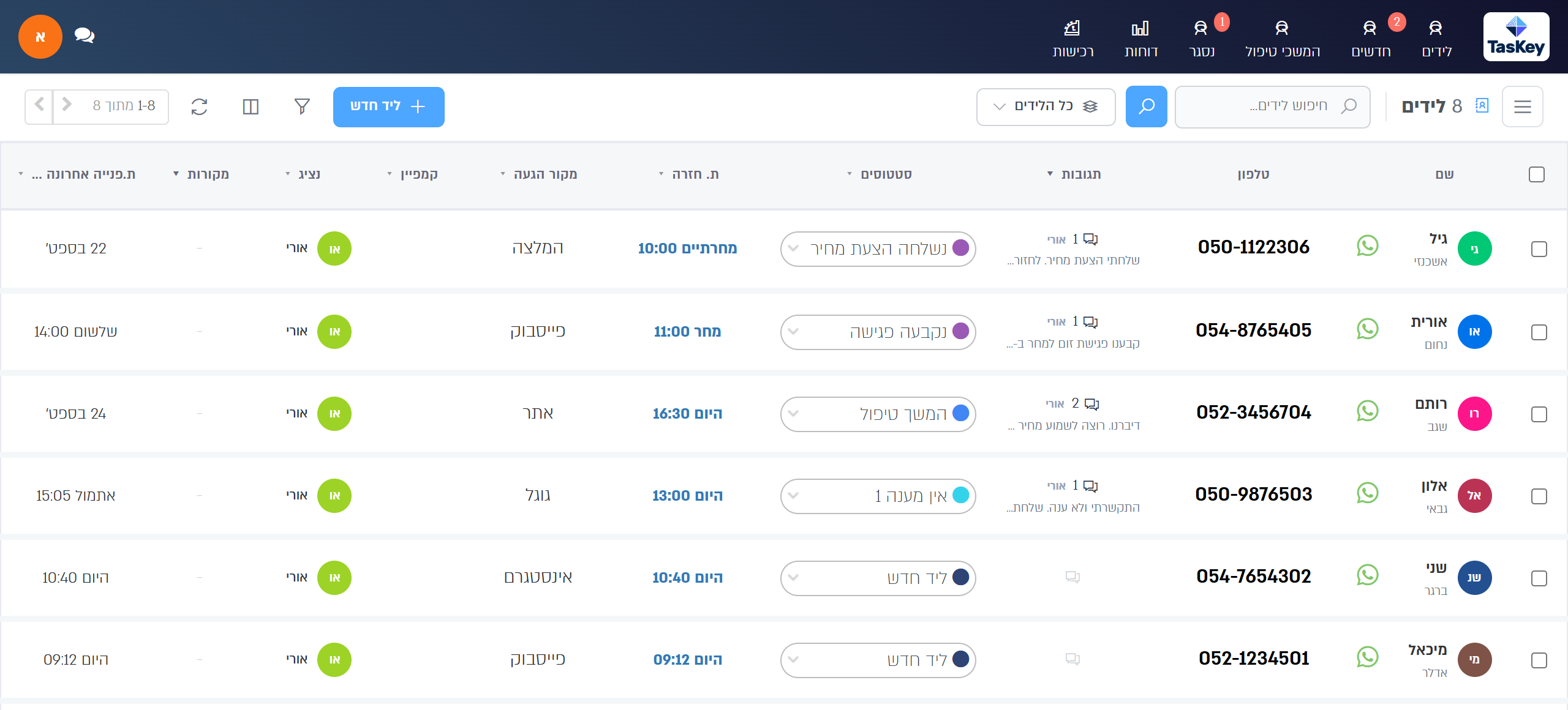
Task: Click the orange user avatar א
Action: tap(40, 37)
